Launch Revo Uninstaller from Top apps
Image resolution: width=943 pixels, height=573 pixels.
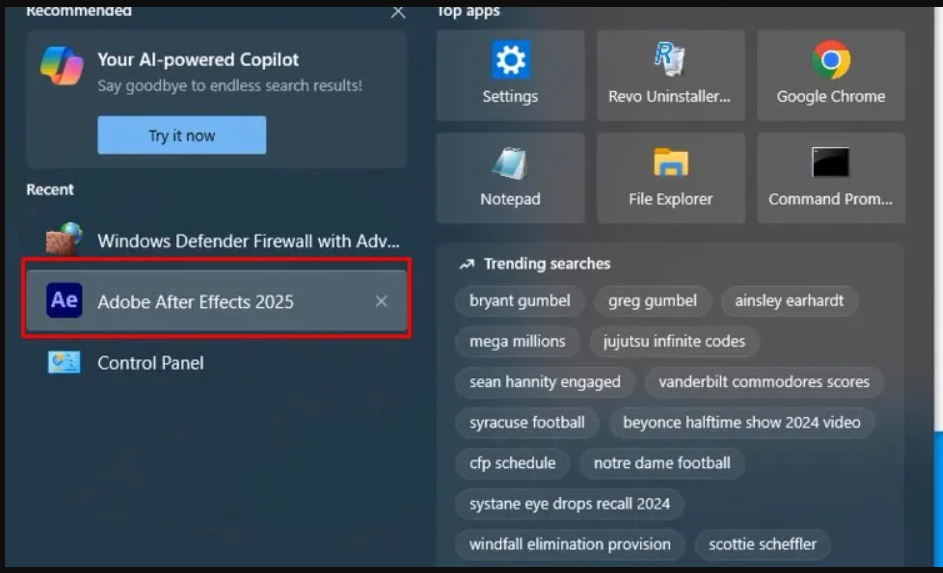(671, 75)
